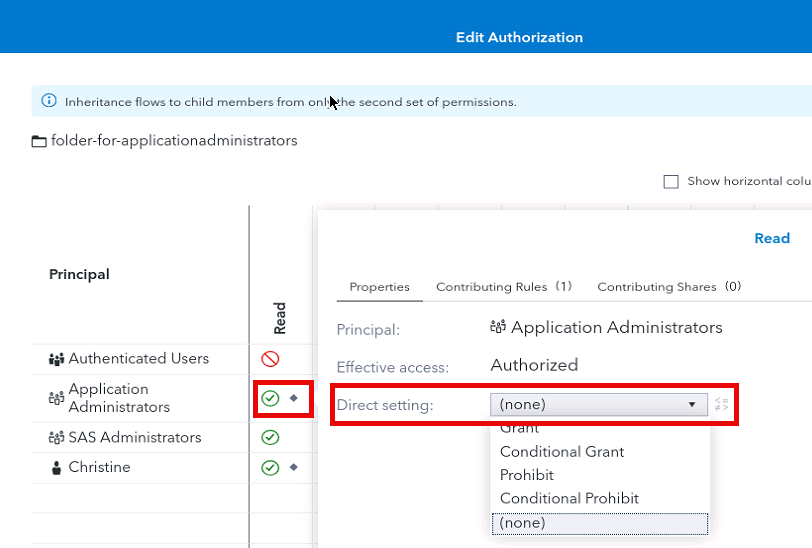812x548 pixels.
Task: Click the user icon next to Christine
Action: point(56,468)
